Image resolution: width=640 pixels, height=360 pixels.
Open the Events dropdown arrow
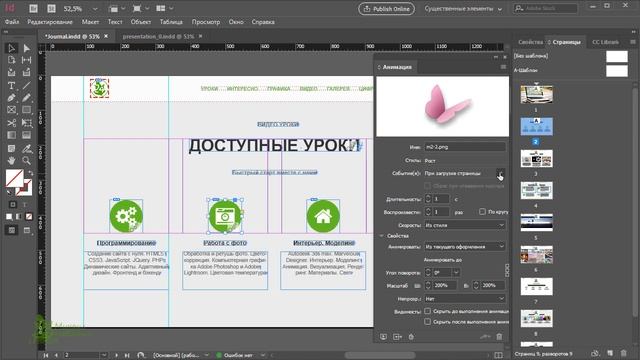coord(500,173)
